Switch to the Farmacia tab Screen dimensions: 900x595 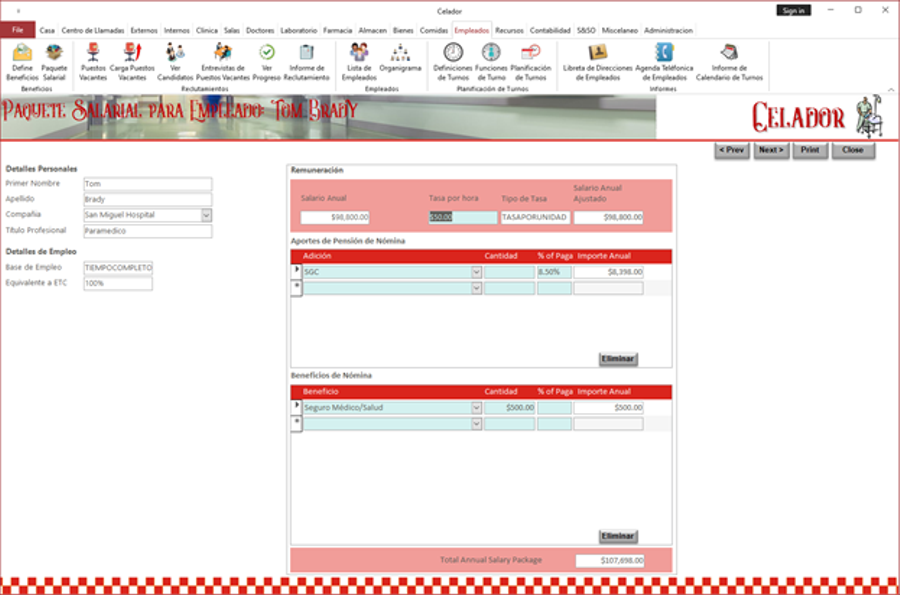(x=337, y=31)
